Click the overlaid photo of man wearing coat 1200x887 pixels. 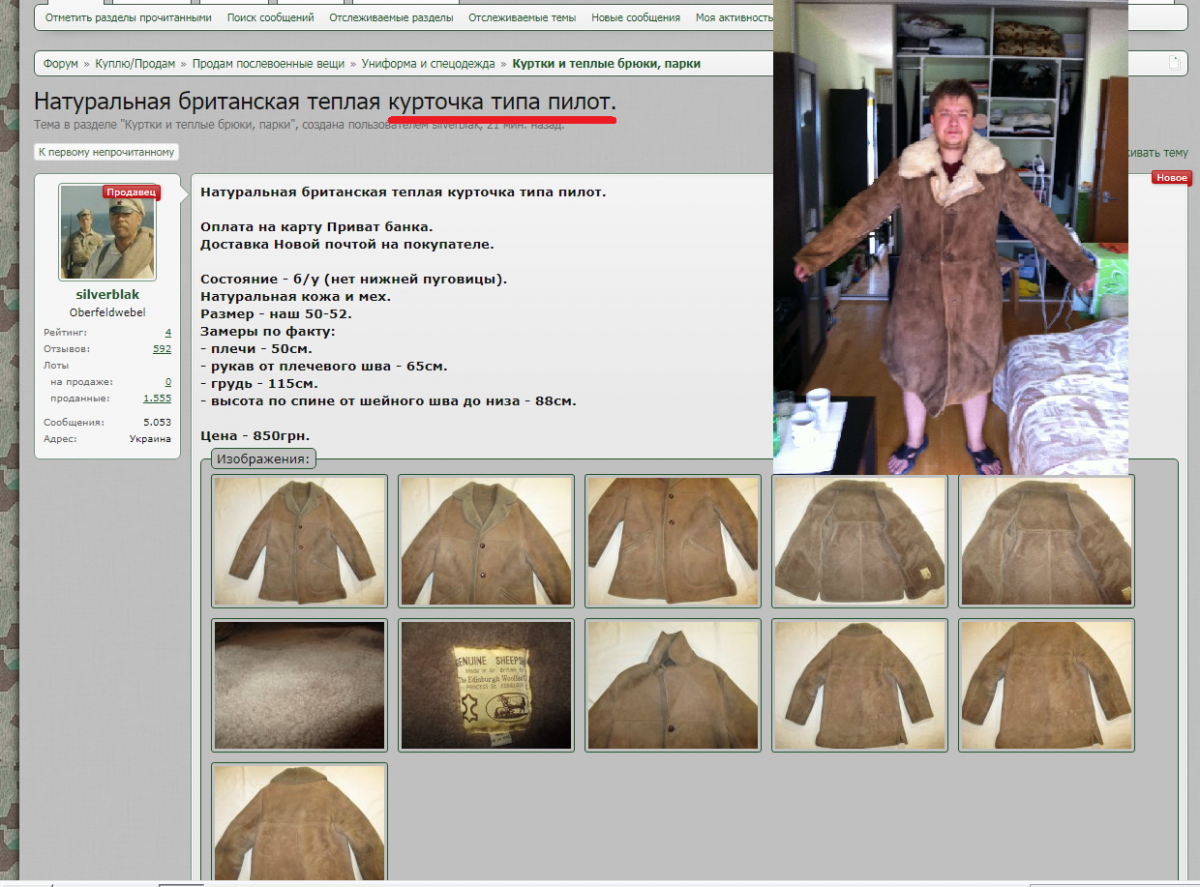(x=950, y=237)
